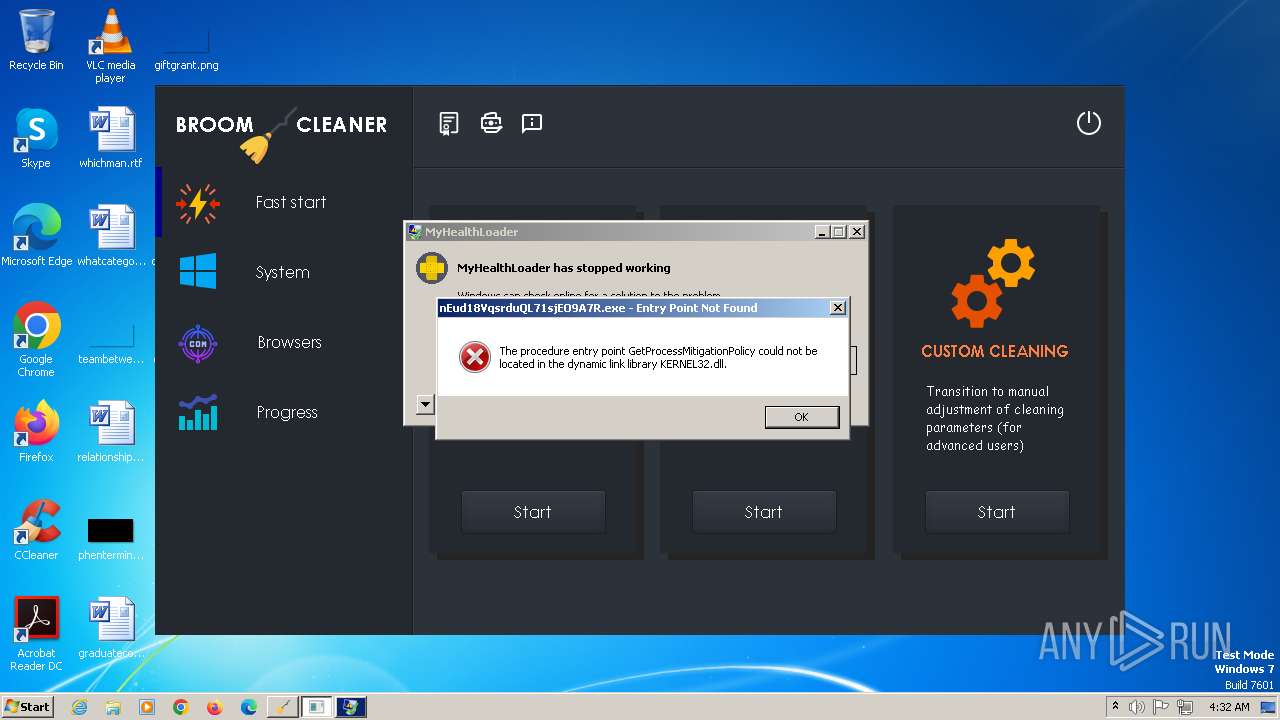Click the Windows logo System icon

(x=198, y=271)
